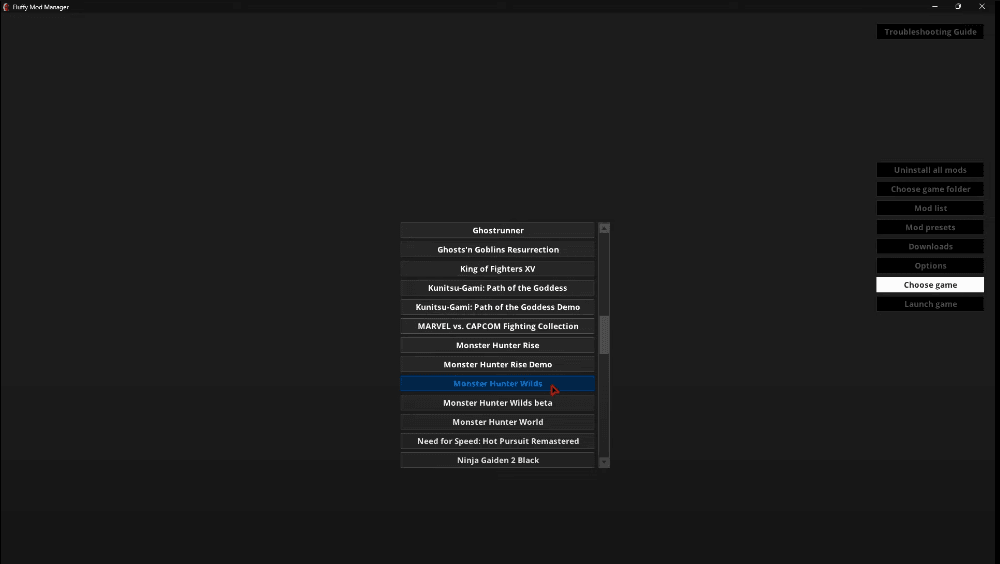Select Monster Hunter Rise

[497, 345]
